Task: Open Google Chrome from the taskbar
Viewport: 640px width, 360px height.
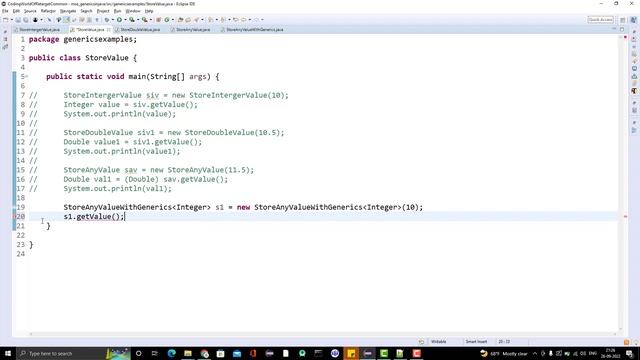Action: 204,353
